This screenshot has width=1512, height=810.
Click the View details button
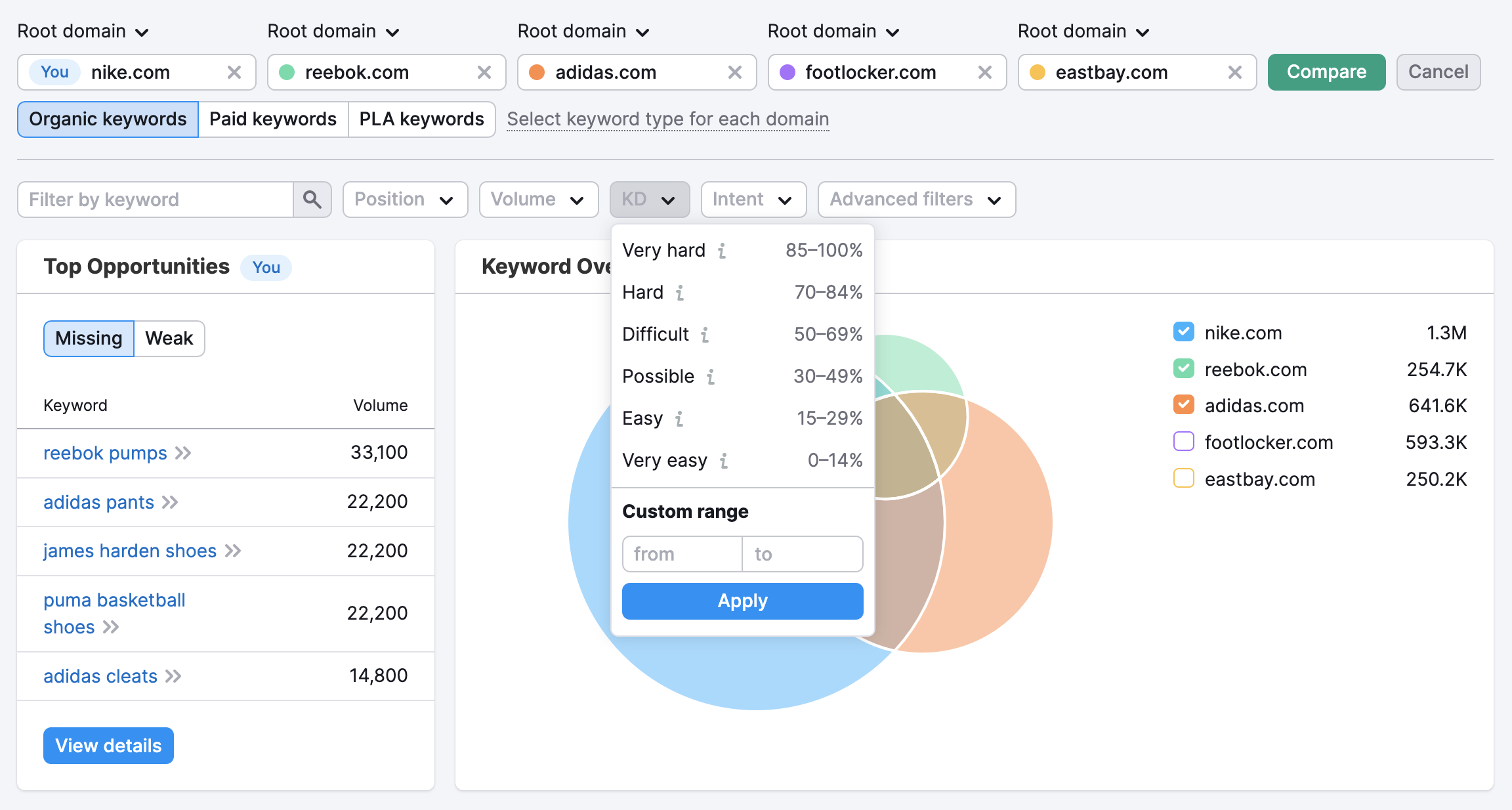pos(108,744)
